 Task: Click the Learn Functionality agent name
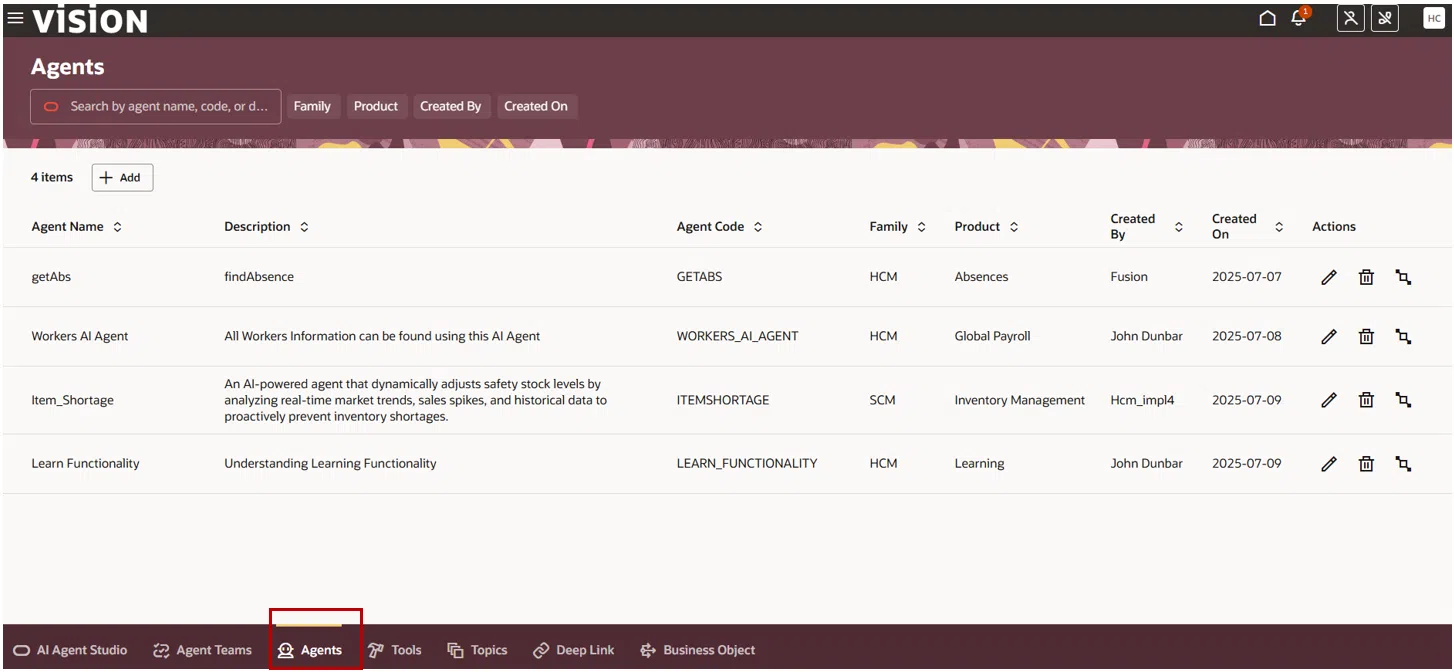click(x=85, y=464)
